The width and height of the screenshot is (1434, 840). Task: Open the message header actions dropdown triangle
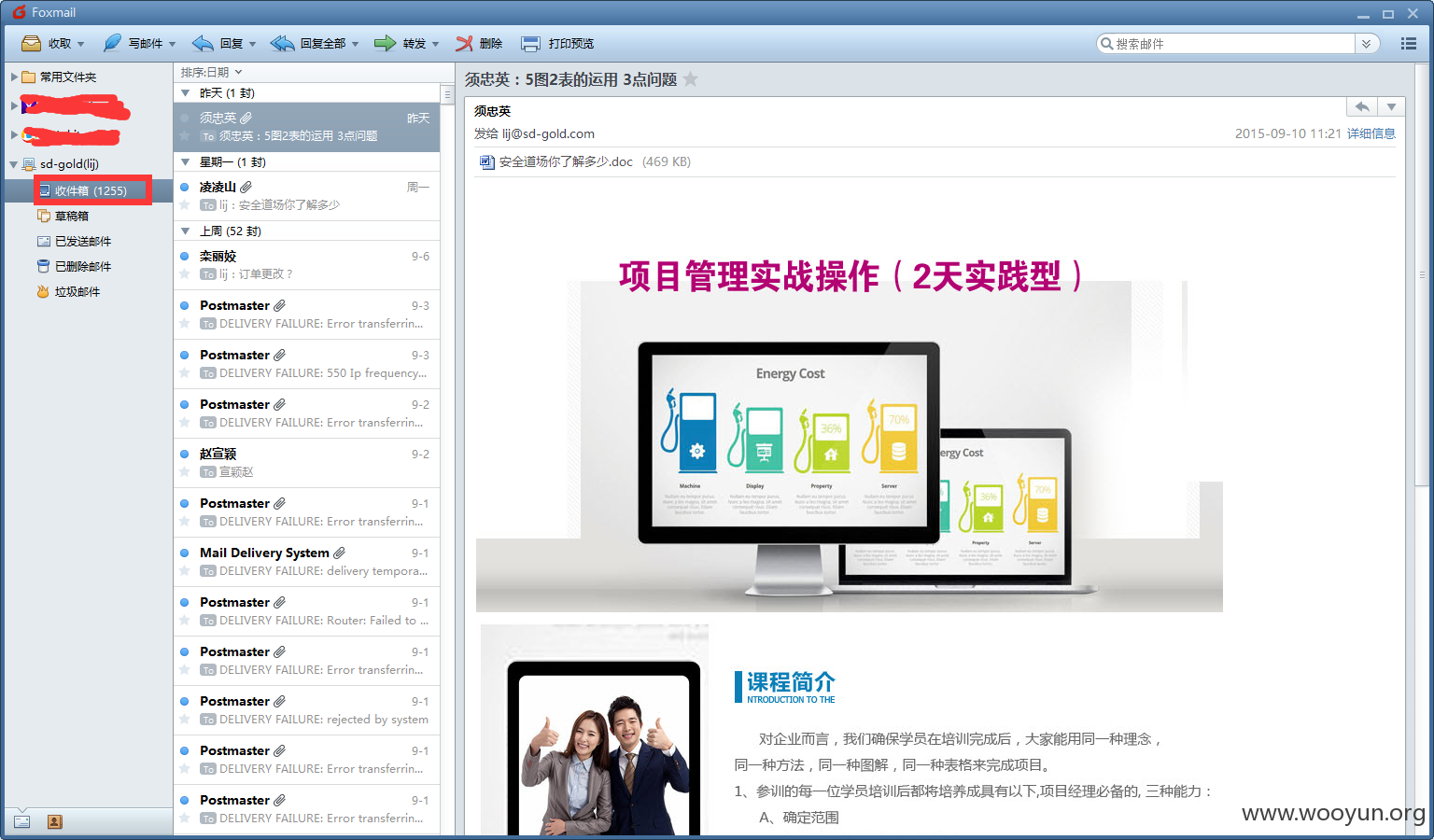click(x=1392, y=106)
